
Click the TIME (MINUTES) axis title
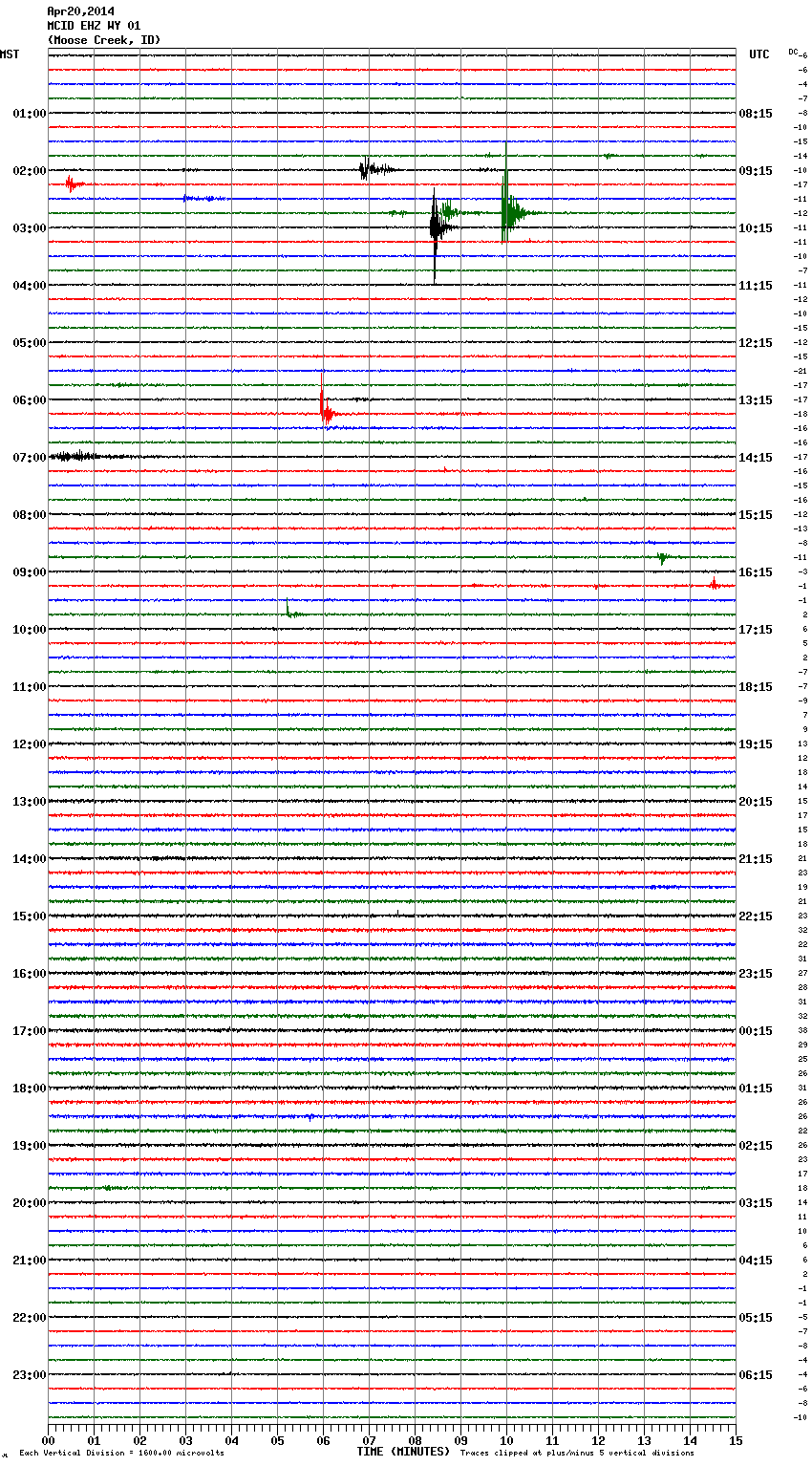tap(403, 1452)
